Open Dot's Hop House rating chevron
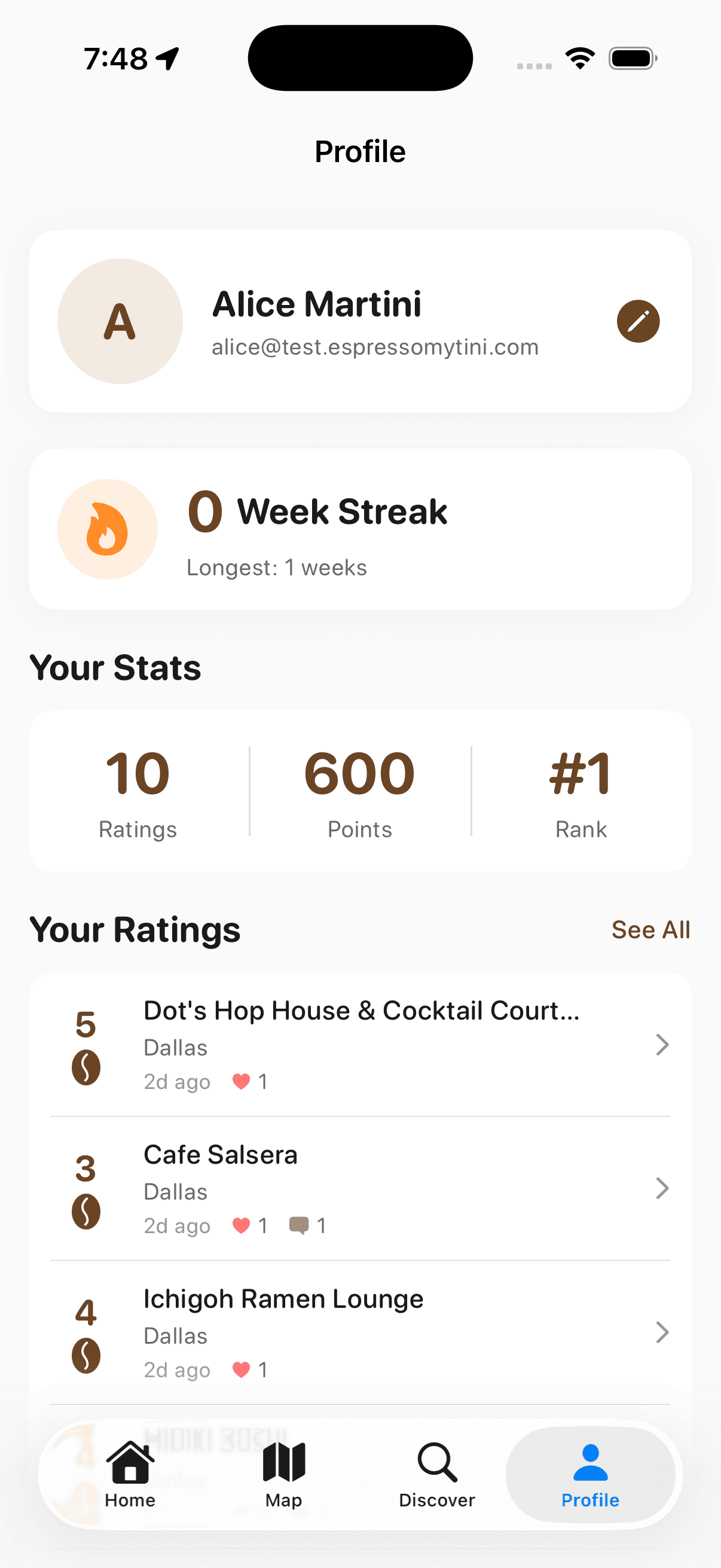 [x=662, y=1045]
